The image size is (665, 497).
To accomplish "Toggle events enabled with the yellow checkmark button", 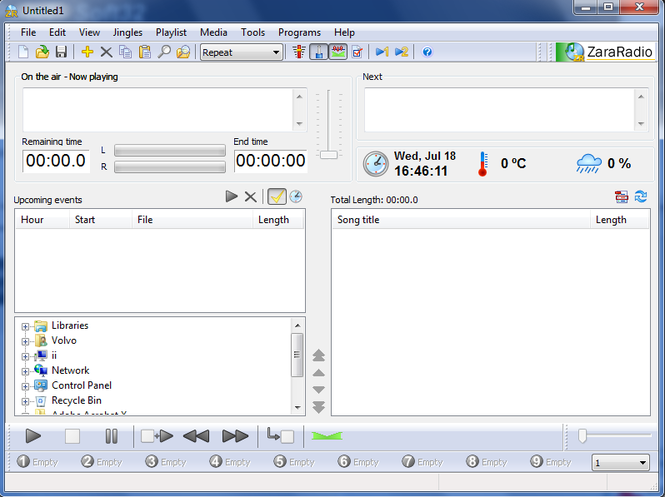I will 277,196.
